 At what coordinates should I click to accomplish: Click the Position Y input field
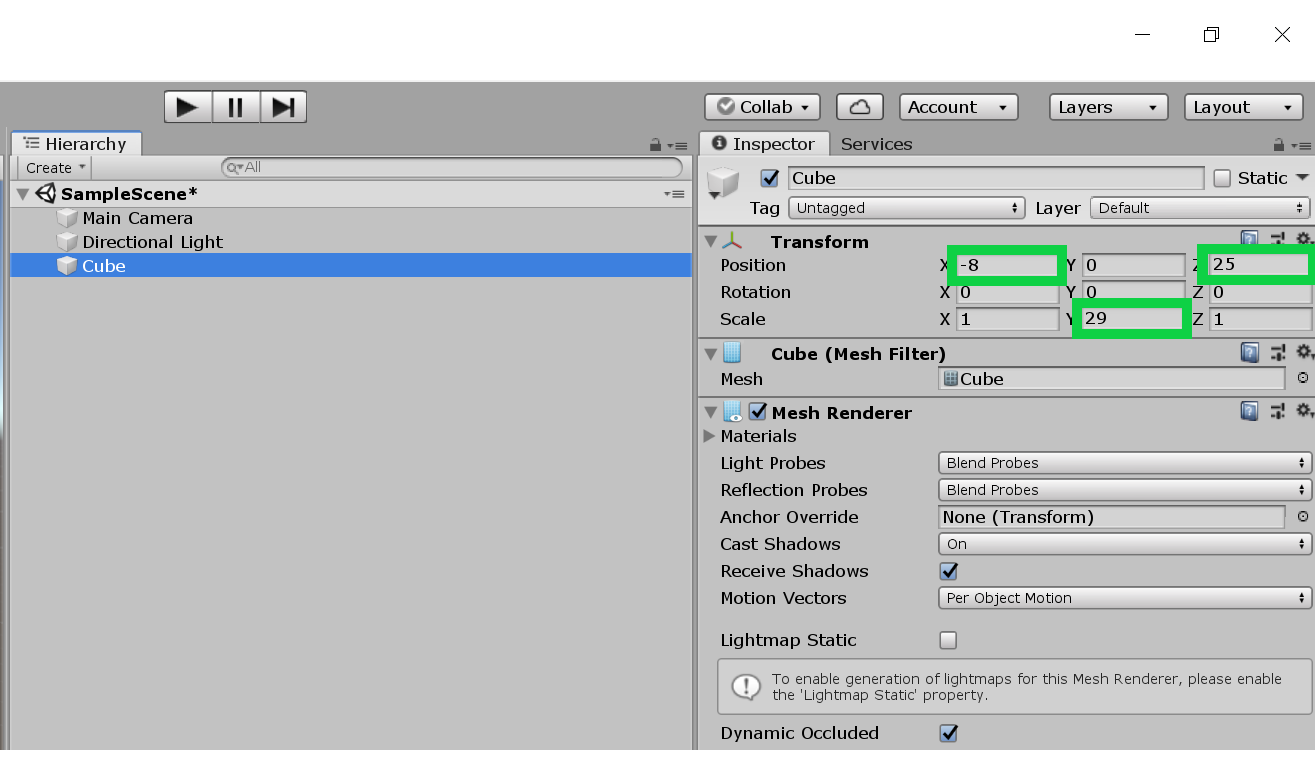coord(1133,265)
